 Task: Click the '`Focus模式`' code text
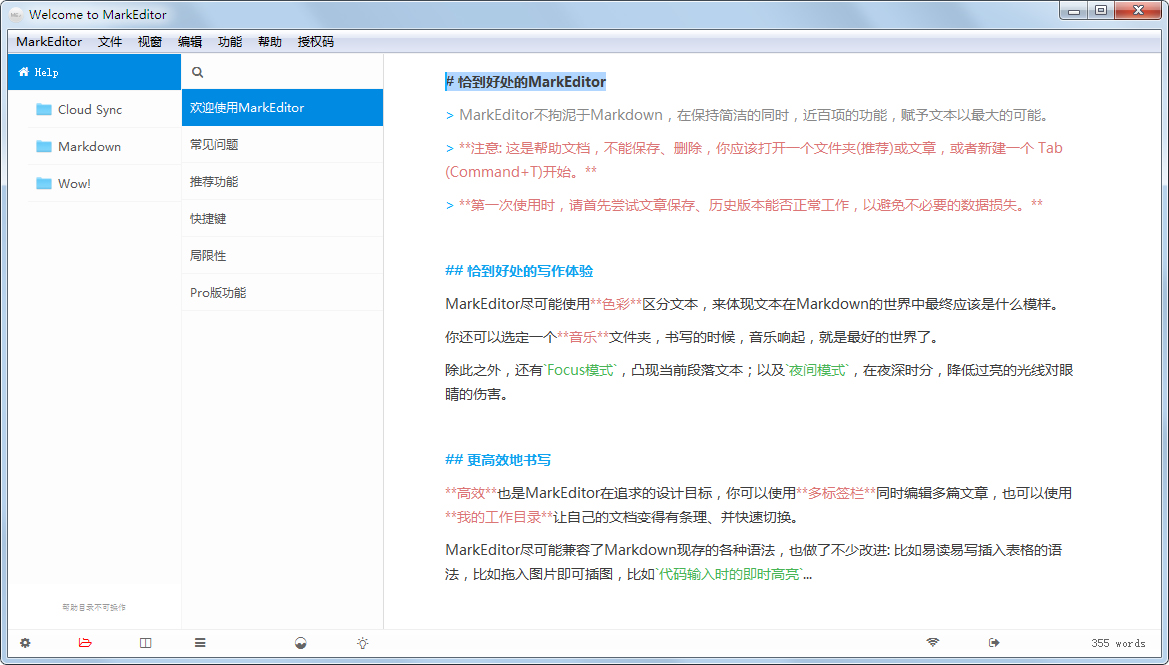[582, 371]
